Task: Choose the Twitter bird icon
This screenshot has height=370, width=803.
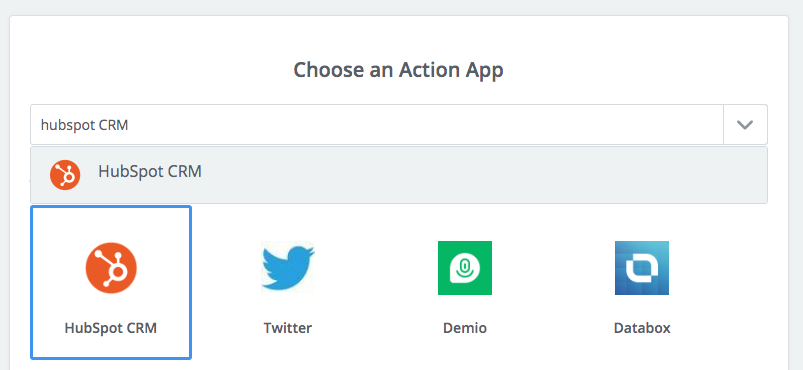Action: click(x=288, y=268)
